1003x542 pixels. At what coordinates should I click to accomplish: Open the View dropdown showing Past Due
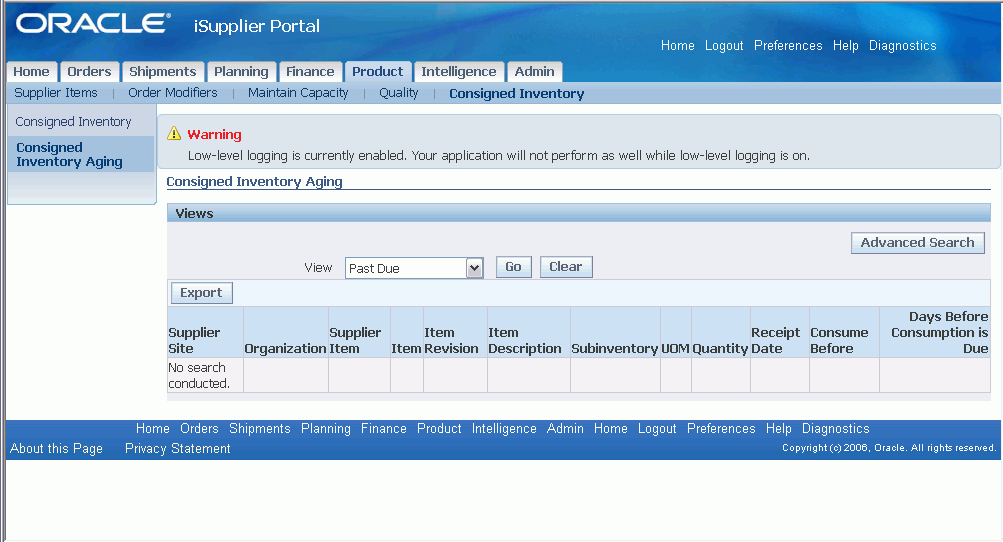[414, 268]
